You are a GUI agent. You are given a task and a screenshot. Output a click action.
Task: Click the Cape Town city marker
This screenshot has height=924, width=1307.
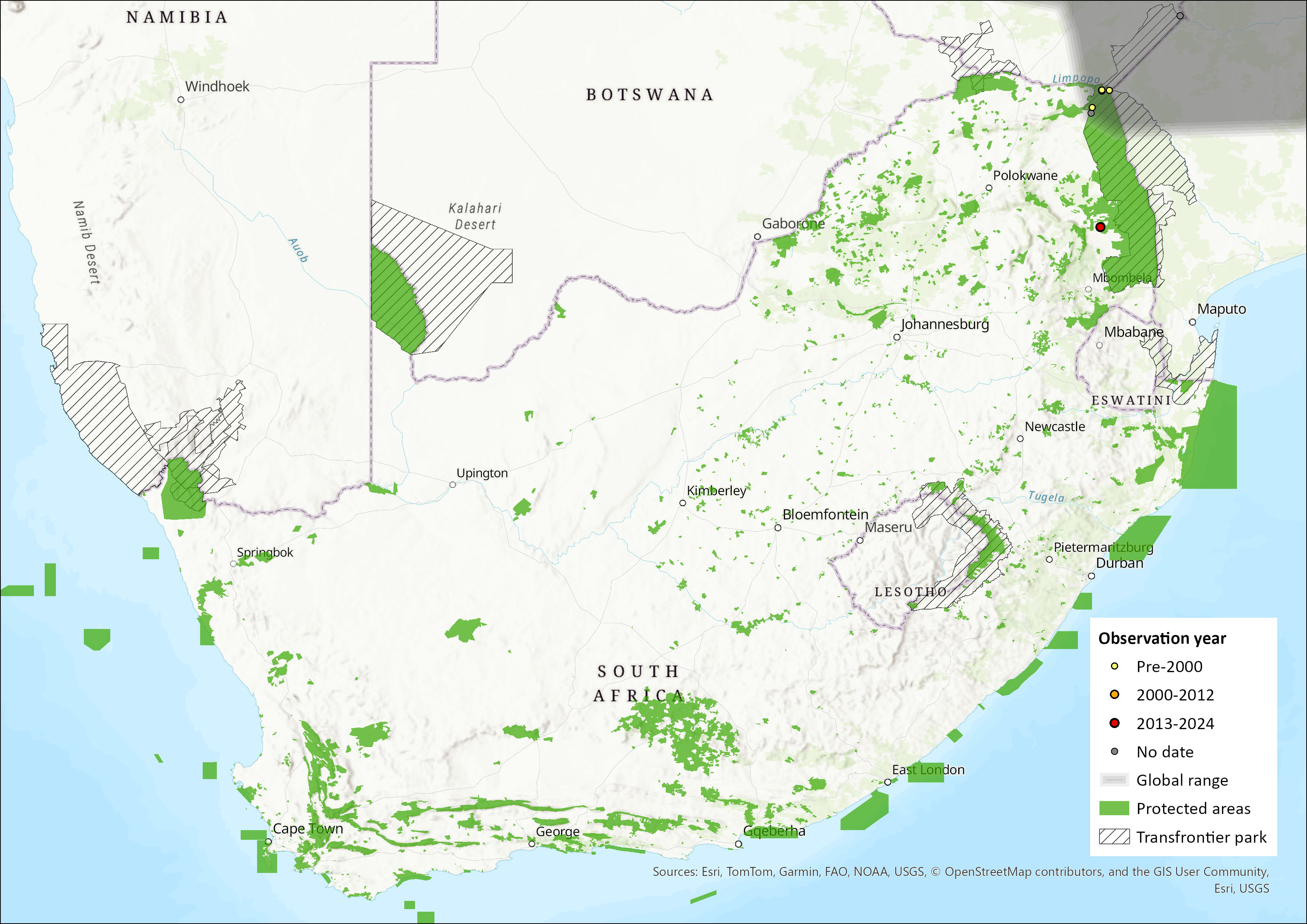[x=268, y=841]
